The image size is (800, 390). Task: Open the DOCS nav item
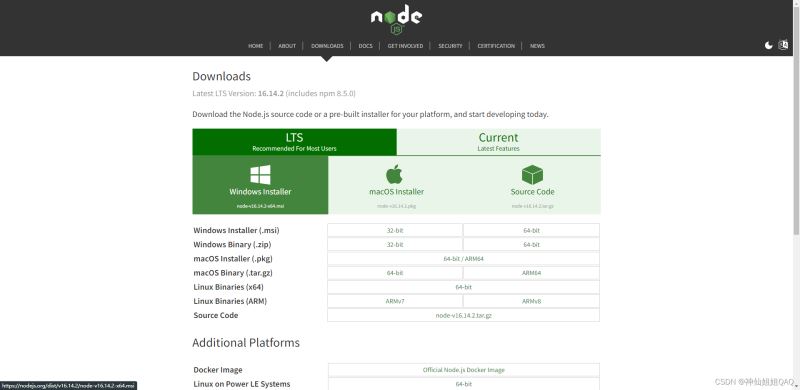pyautogui.click(x=365, y=46)
